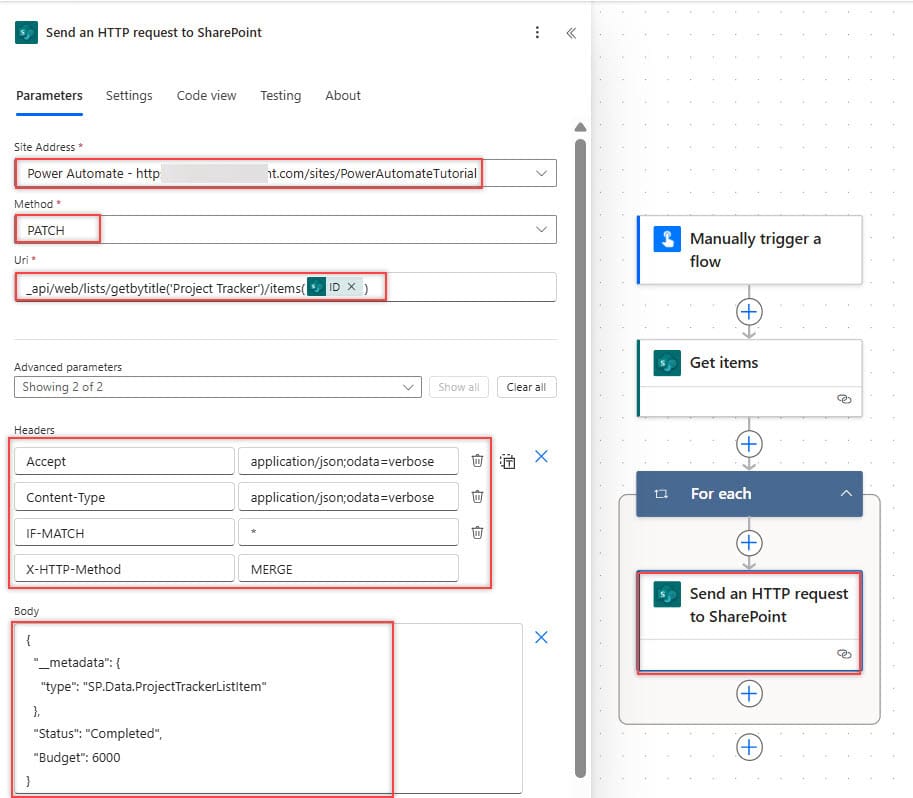Click in the Uri input field
The image size is (913, 798).
(285, 287)
